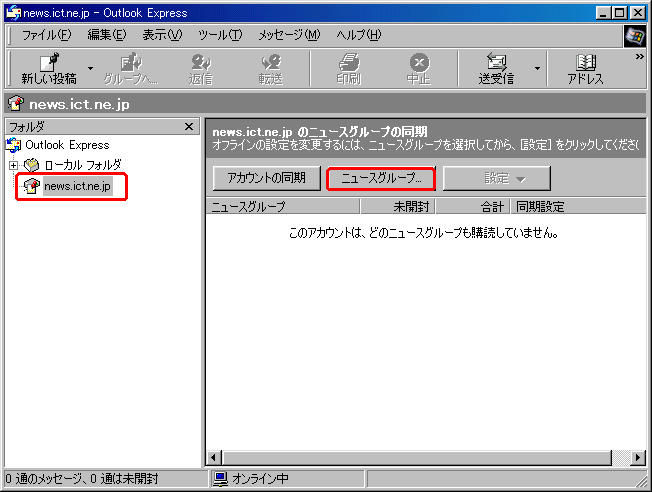The height and width of the screenshot is (492, 652).
Task: Click the 新しい投稿 new post toolbar icon
Action: (x=49, y=69)
